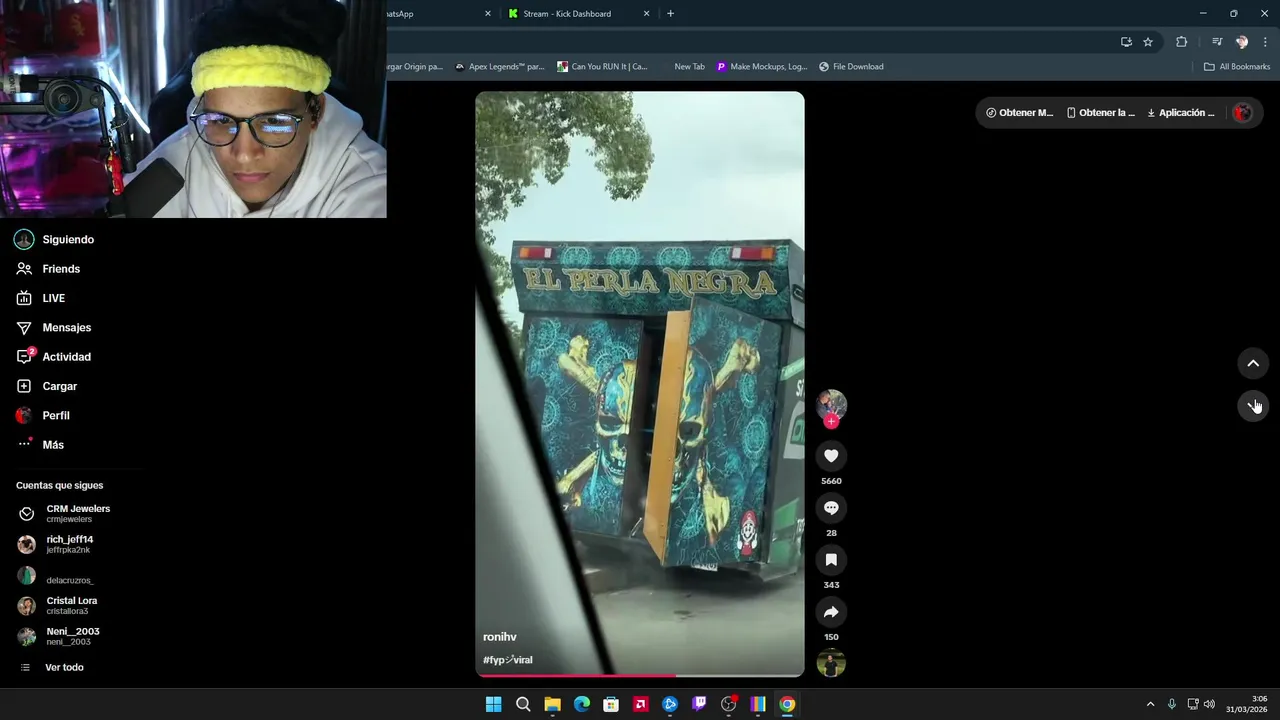Save the video with the bookmark icon
The width and height of the screenshot is (1280, 720).
click(831, 560)
